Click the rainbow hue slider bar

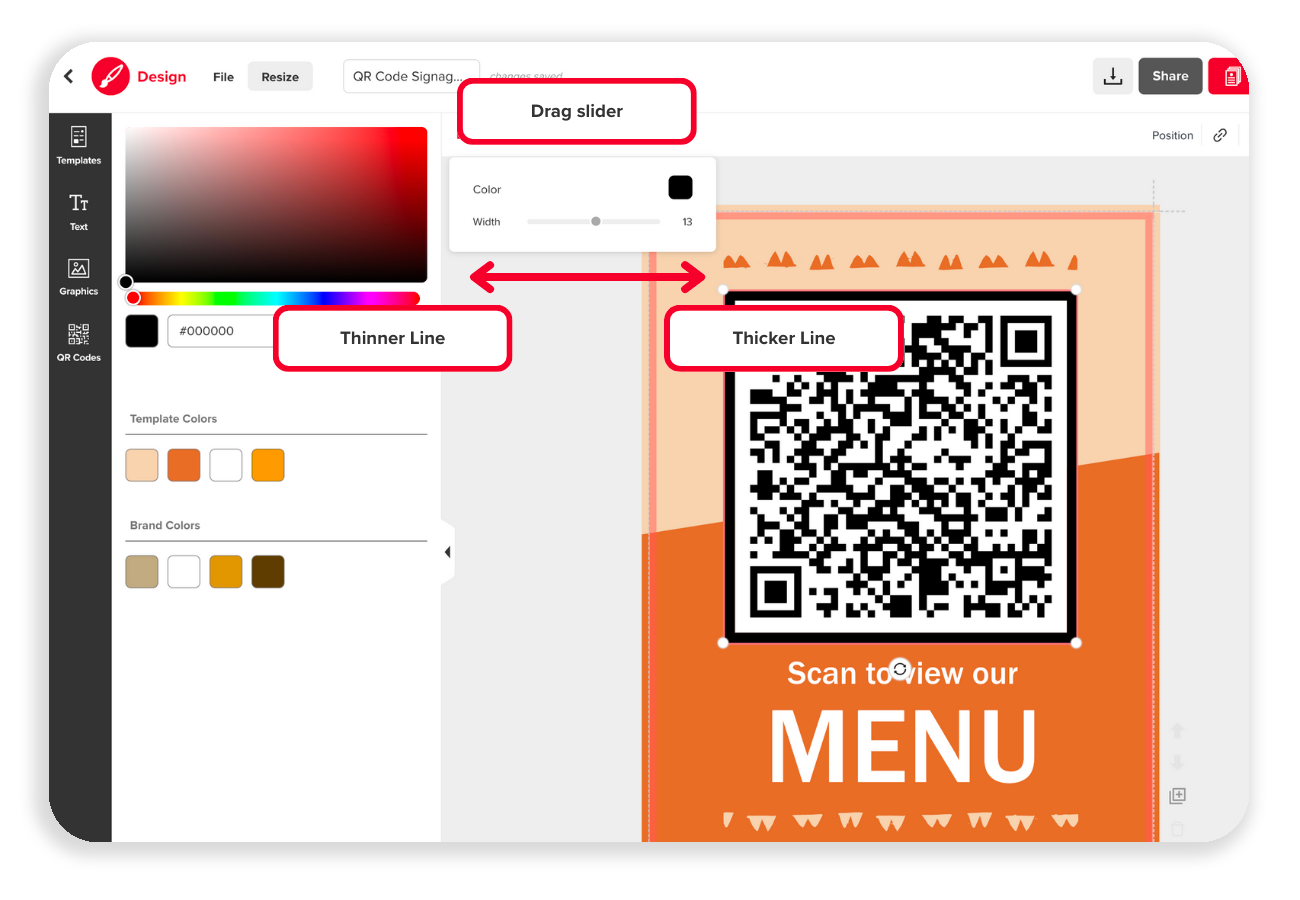272,298
